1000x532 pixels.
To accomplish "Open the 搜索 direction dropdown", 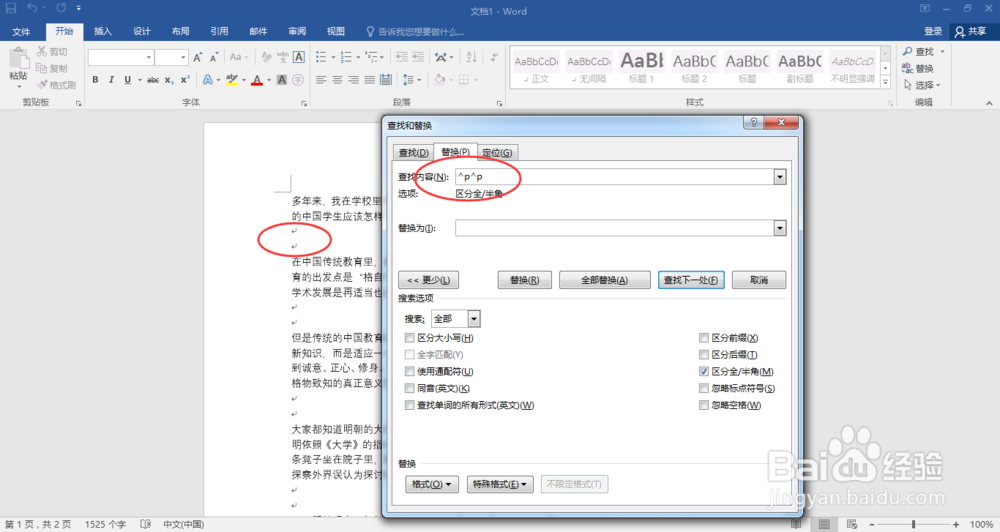I will (474, 319).
